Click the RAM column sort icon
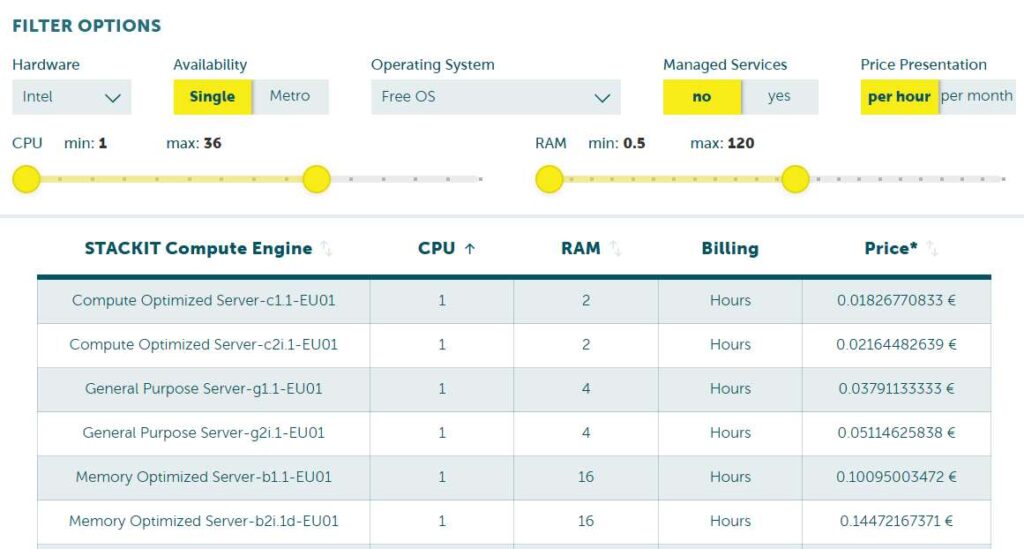Image resolution: width=1024 pixels, height=549 pixels. click(615, 249)
